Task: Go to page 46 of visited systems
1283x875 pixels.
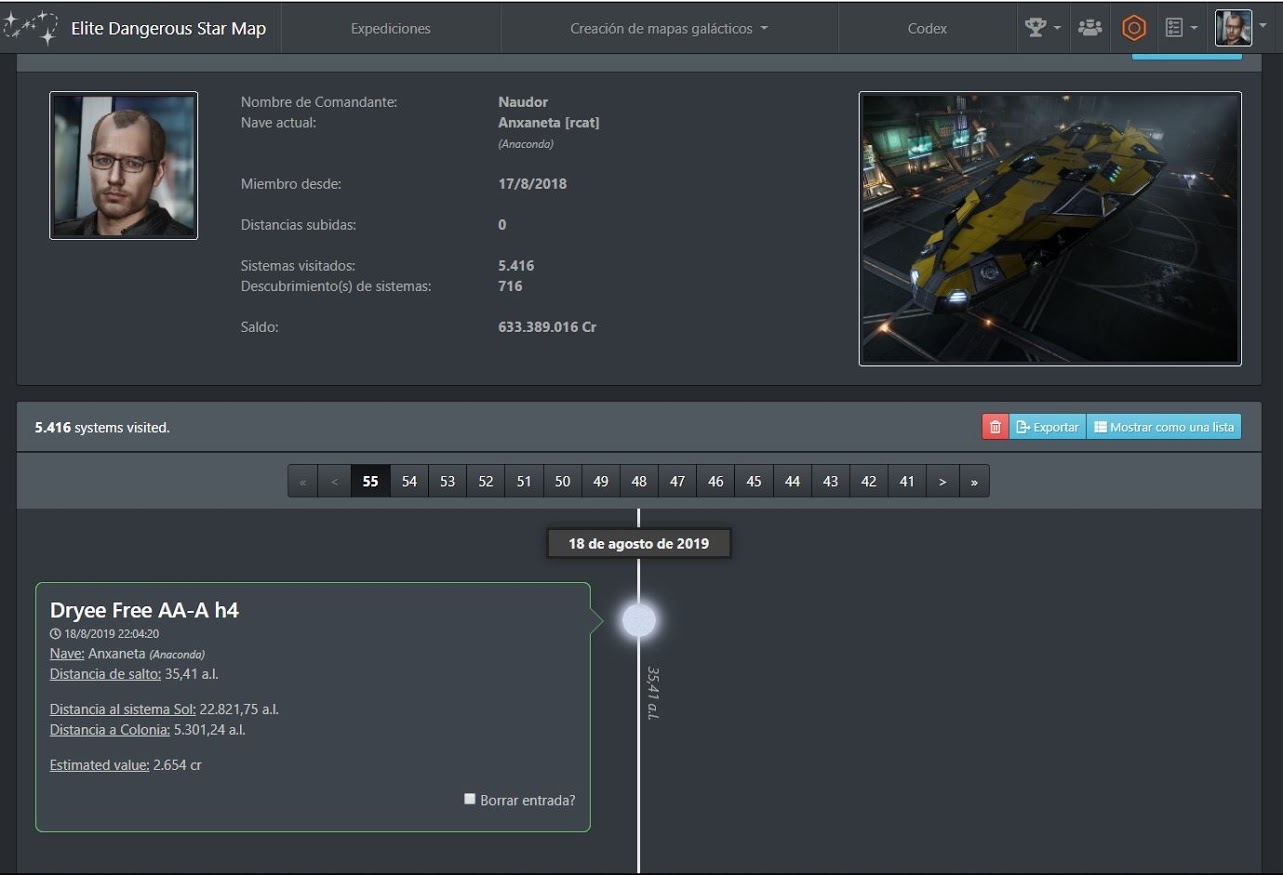Action: coord(716,481)
